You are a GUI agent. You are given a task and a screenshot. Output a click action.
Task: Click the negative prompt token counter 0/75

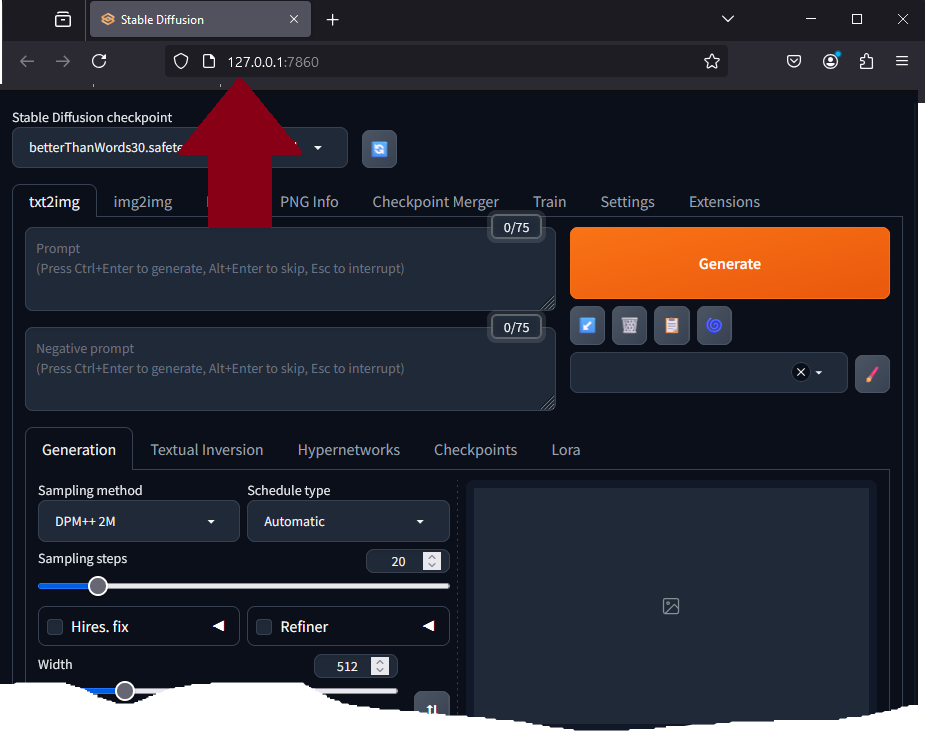point(516,327)
